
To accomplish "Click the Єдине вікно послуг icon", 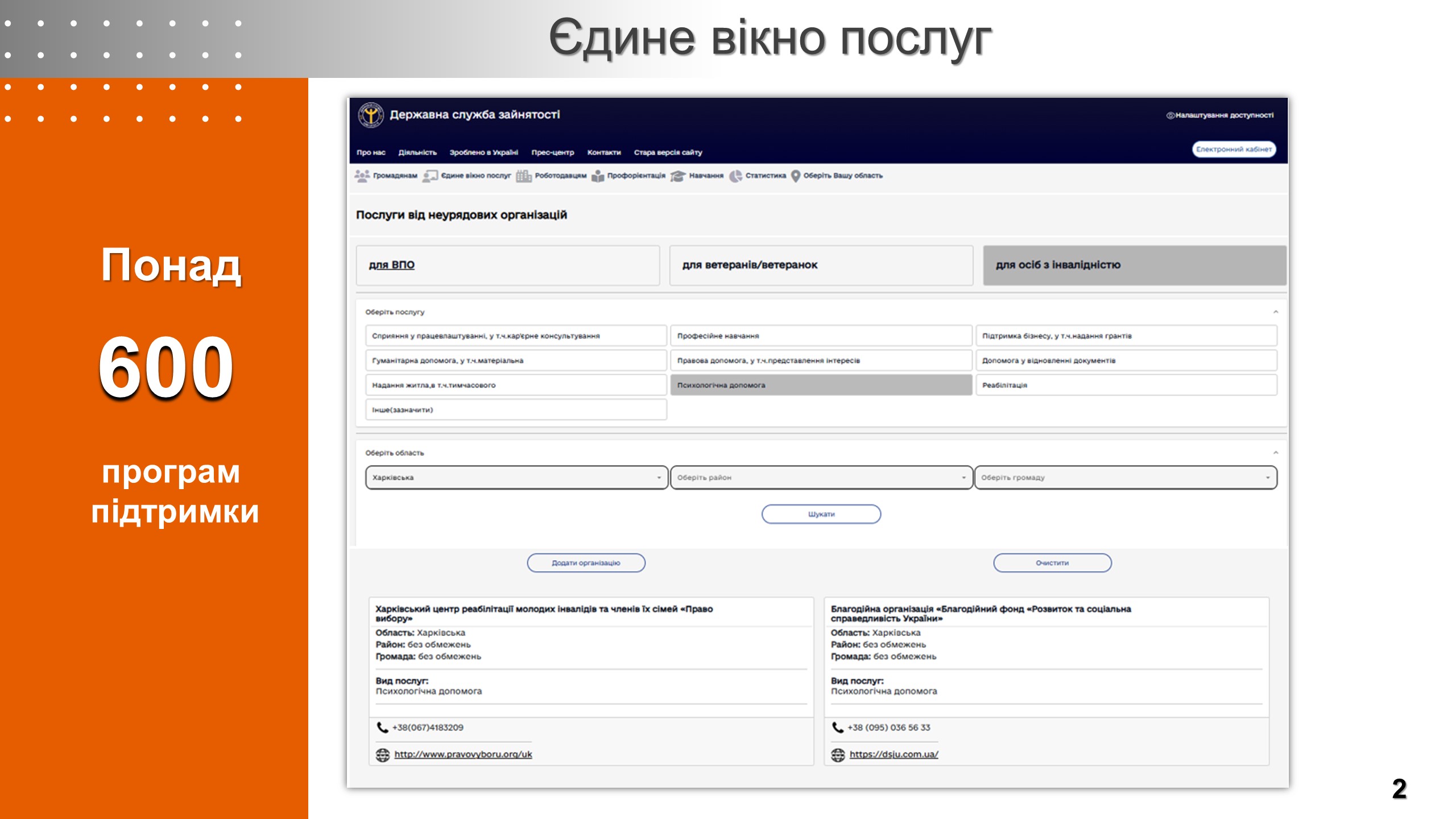I will tap(430, 176).
